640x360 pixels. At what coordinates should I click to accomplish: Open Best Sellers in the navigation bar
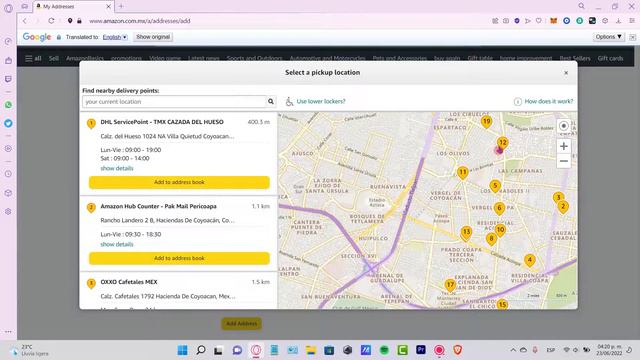pyautogui.click(x=575, y=58)
